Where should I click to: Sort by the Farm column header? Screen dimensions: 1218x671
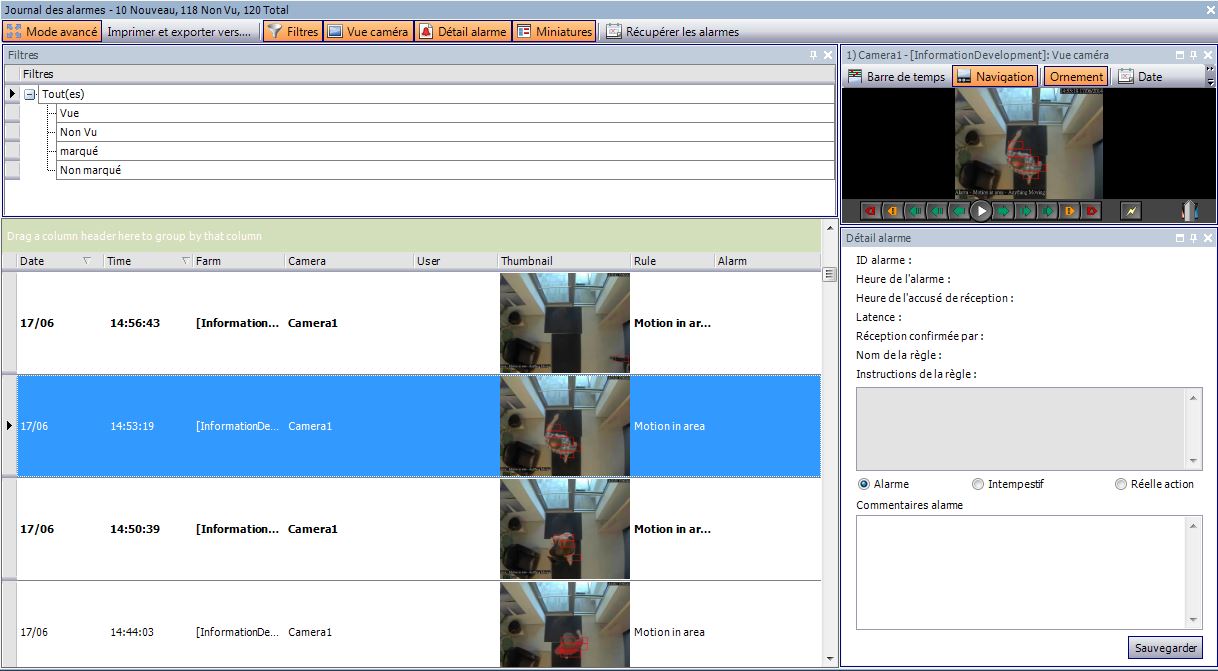(239, 261)
